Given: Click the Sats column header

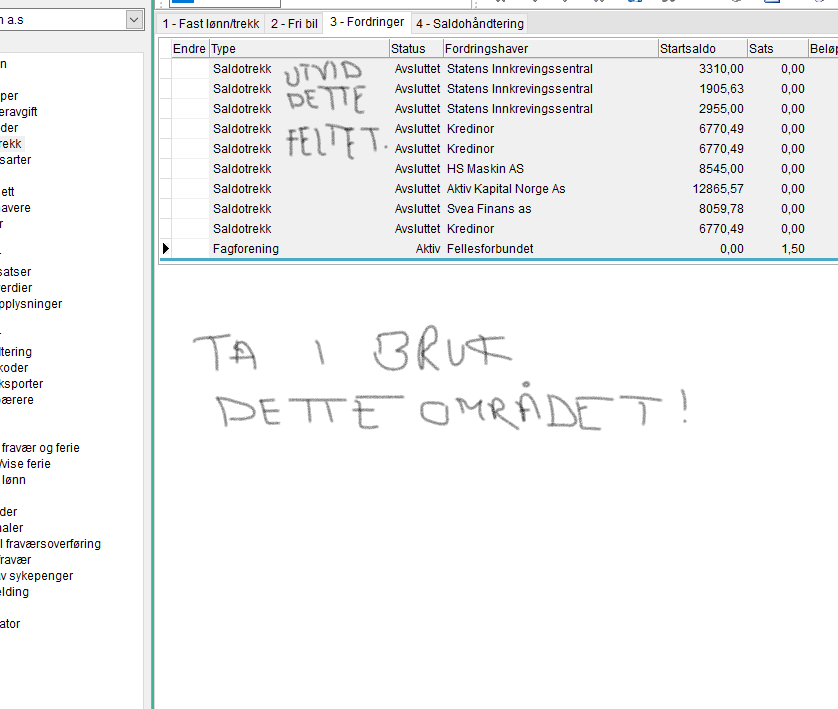Looking at the screenshot, I should tap(778, 49).
